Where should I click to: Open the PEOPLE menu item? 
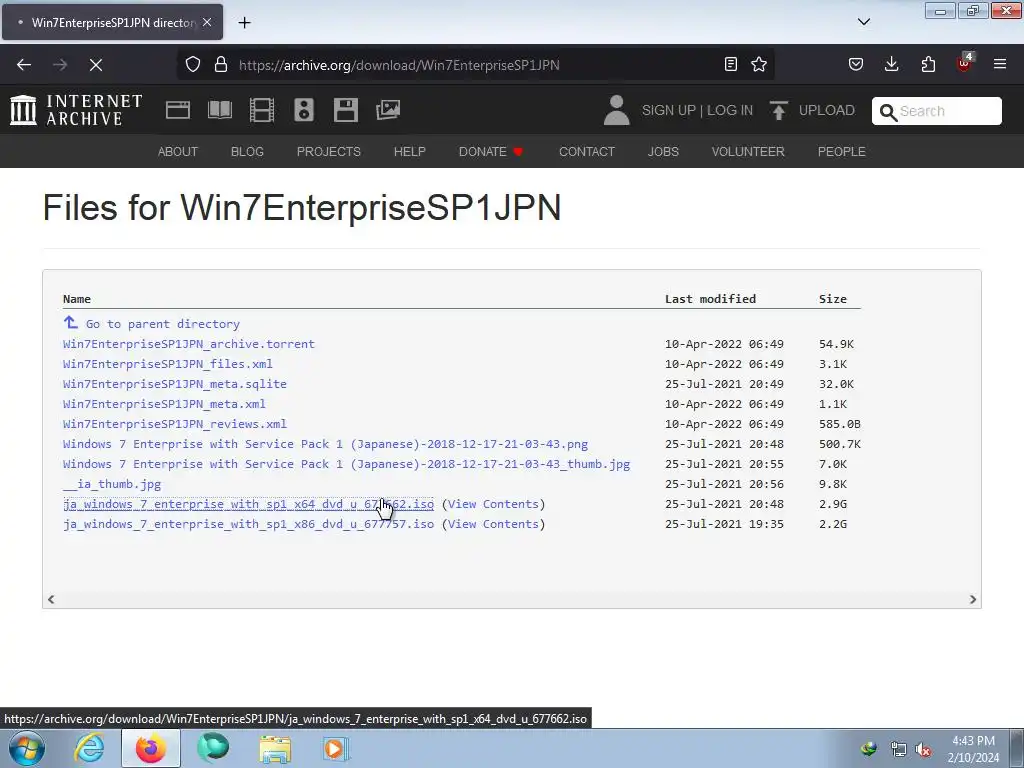(x=841, y=152)
